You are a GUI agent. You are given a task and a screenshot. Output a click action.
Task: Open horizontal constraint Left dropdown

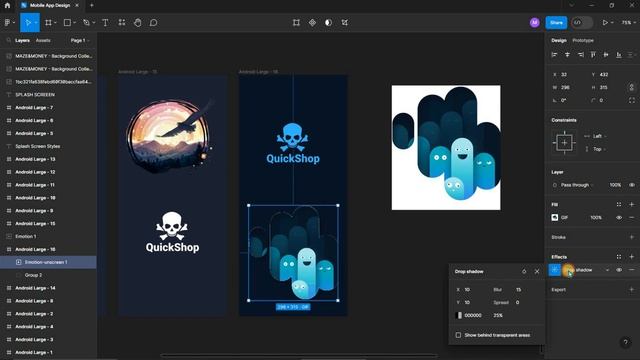click(x=599, y=136)
